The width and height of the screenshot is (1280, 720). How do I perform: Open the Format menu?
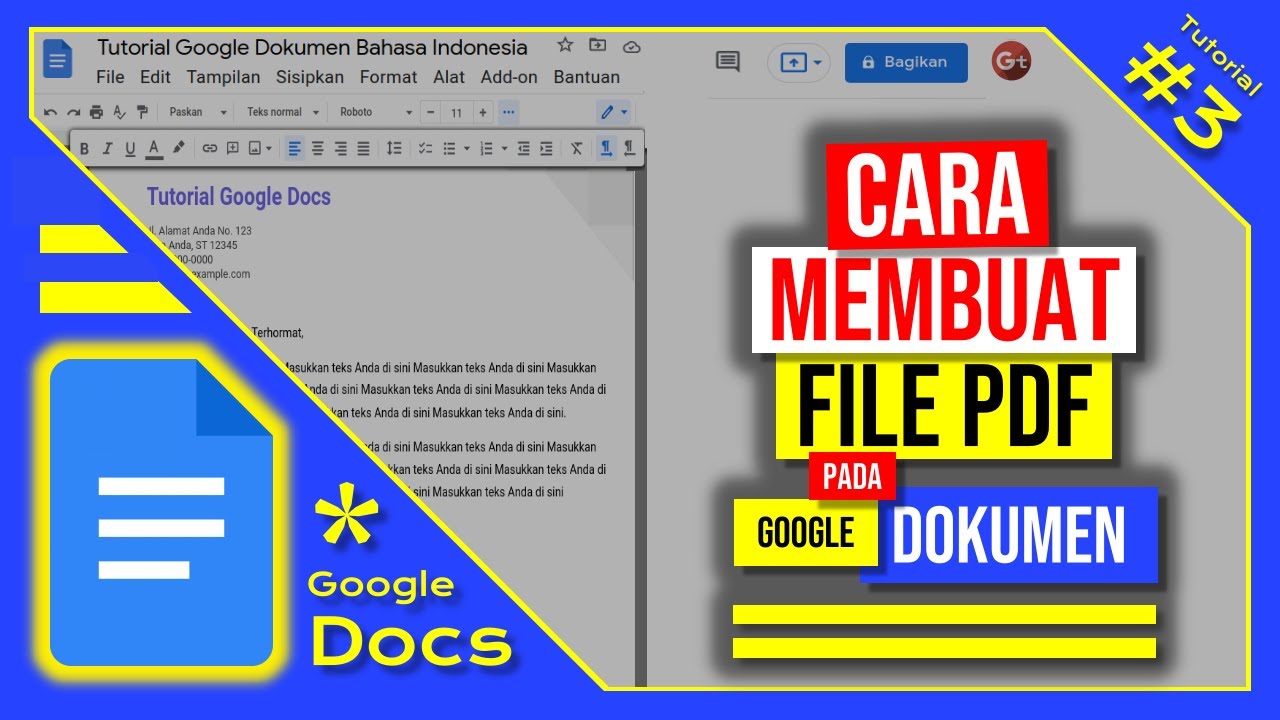[389, 77]
